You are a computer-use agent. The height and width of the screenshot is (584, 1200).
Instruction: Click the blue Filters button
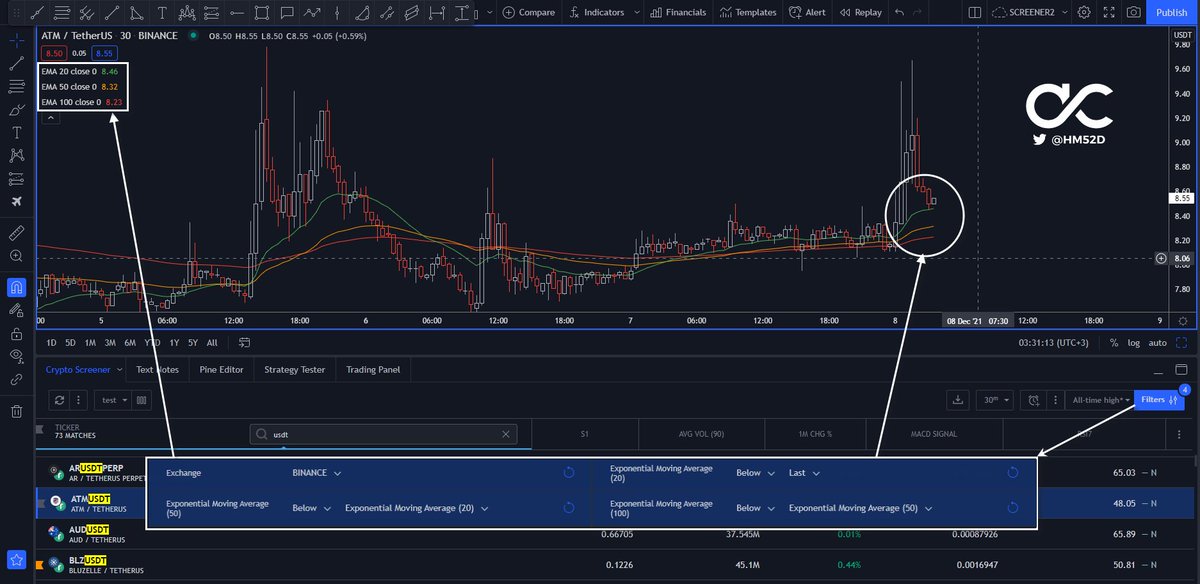click(x=1159, y=400)
